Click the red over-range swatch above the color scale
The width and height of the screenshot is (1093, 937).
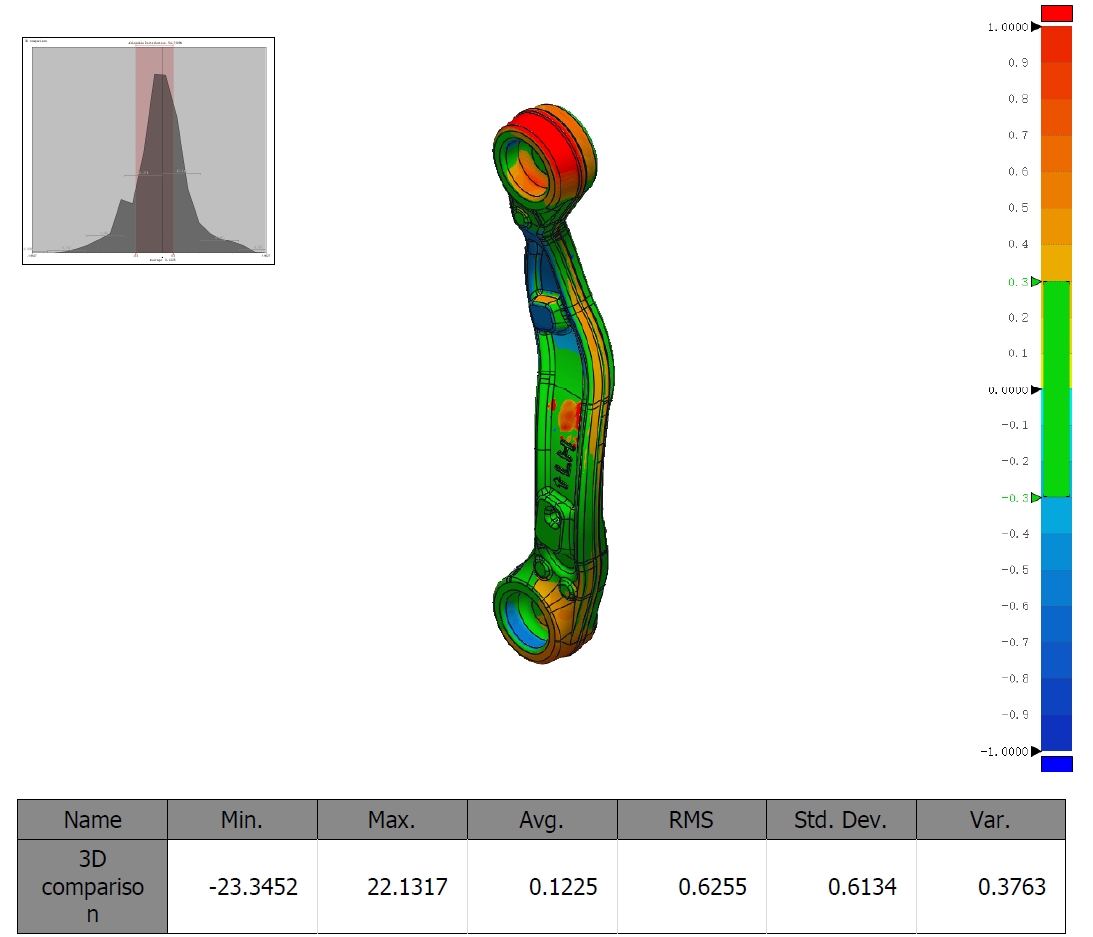1056,13
